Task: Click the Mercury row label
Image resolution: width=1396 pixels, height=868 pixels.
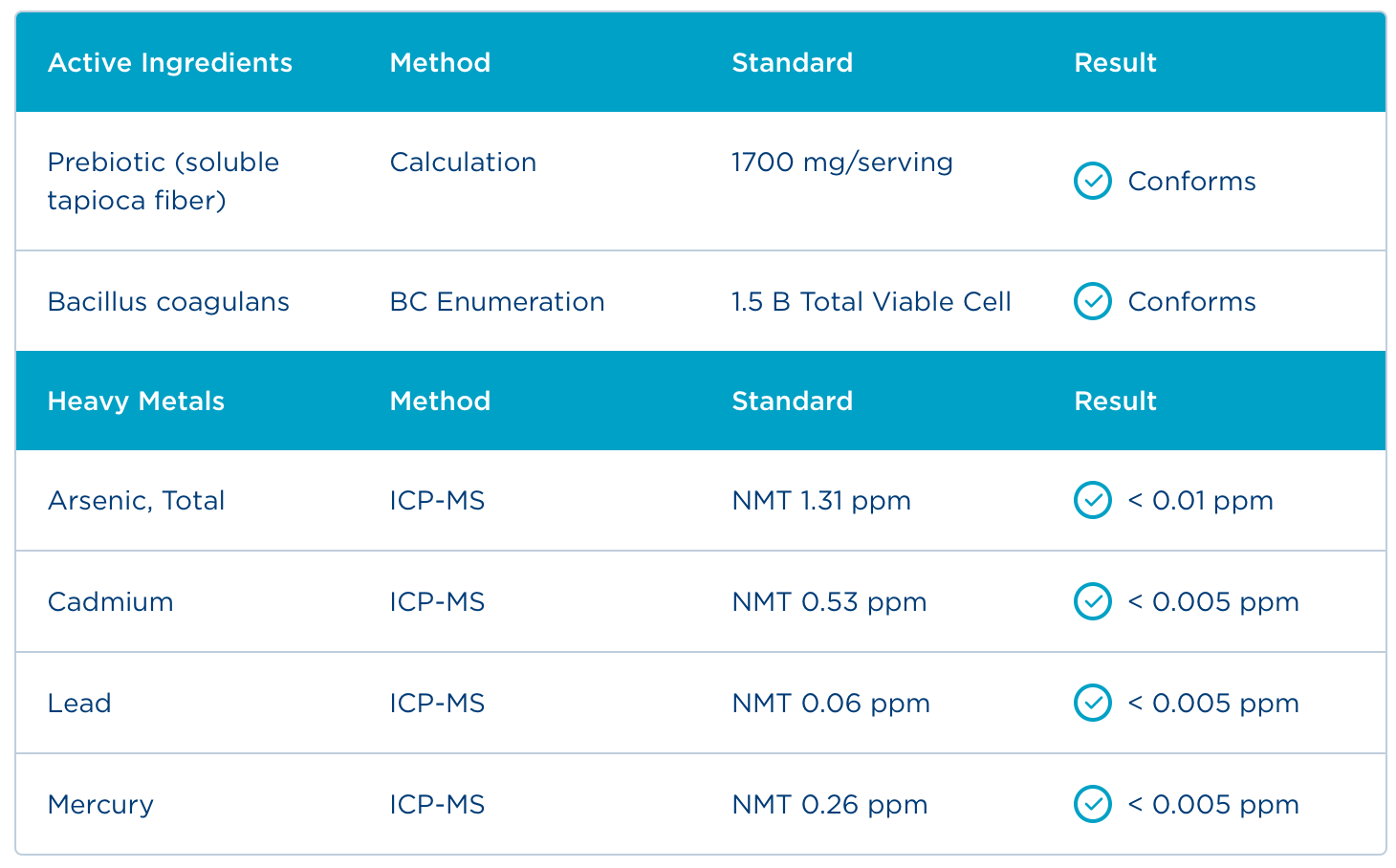Action: 100,805
